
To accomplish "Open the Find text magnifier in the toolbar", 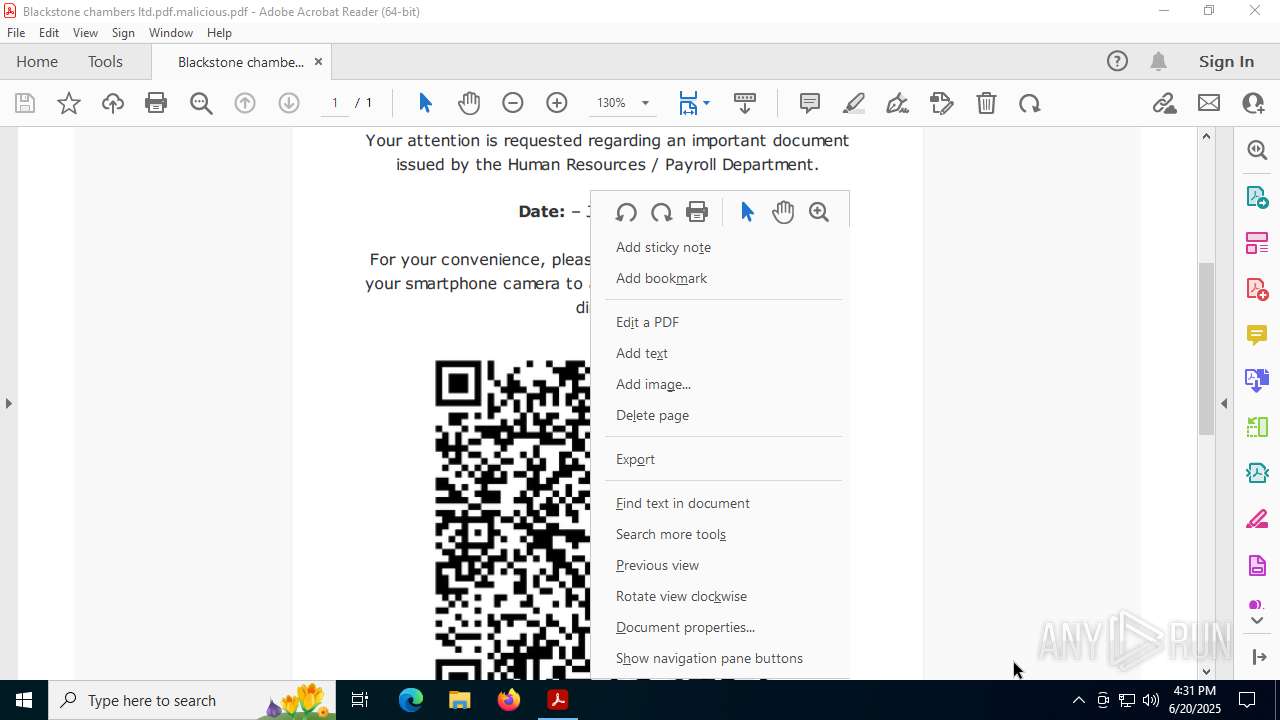I will pyautogui.click(x=201, y=103).
